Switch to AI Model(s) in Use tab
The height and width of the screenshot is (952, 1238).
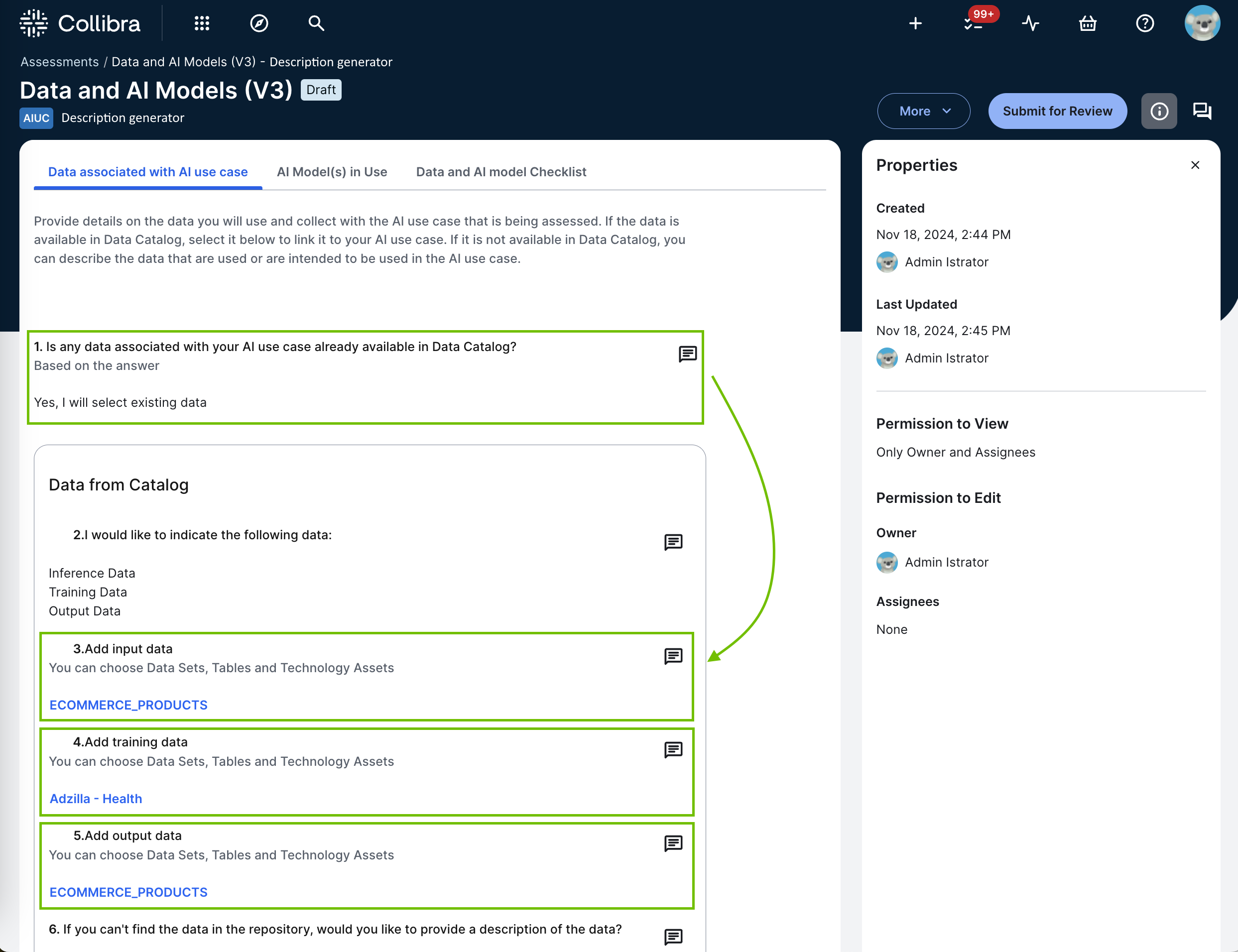[x=332, y=172]
